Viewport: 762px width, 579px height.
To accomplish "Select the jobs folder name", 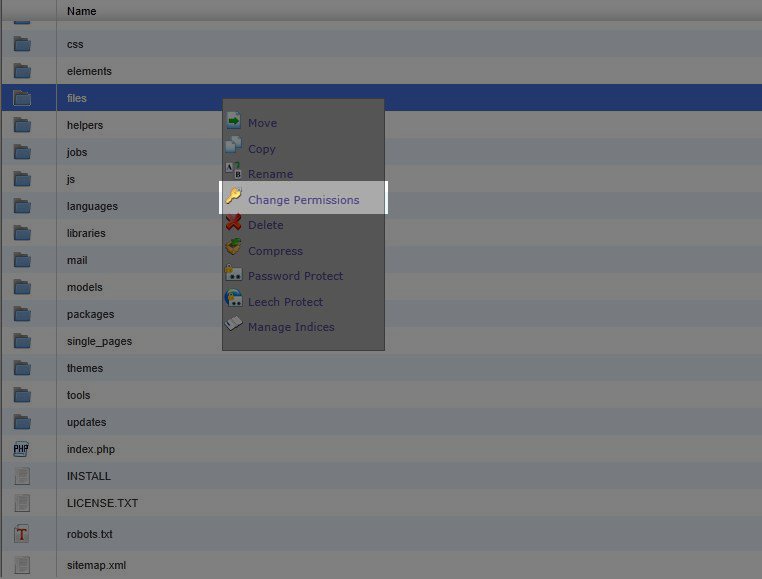I will pyautogui.click(x=77, y=152).
